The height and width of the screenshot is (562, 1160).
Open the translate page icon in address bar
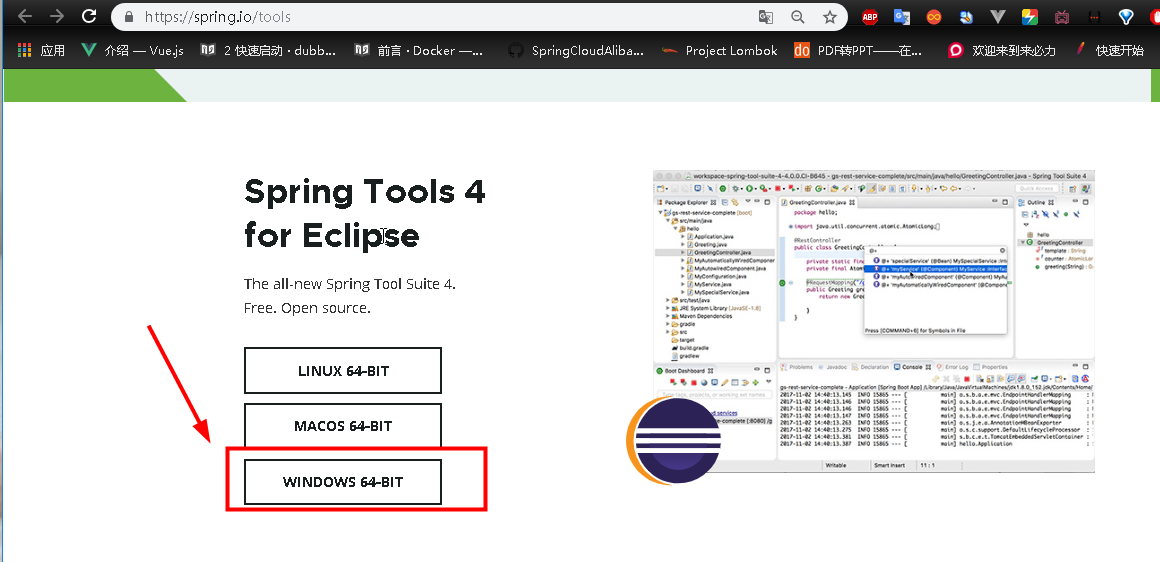[766, 17]
